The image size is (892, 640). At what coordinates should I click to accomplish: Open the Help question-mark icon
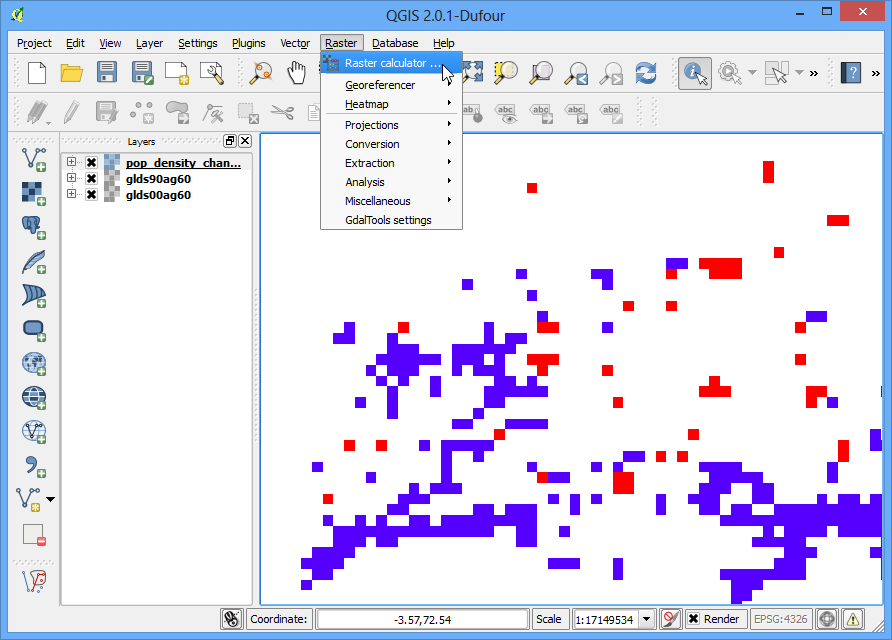tap(851, 73)
